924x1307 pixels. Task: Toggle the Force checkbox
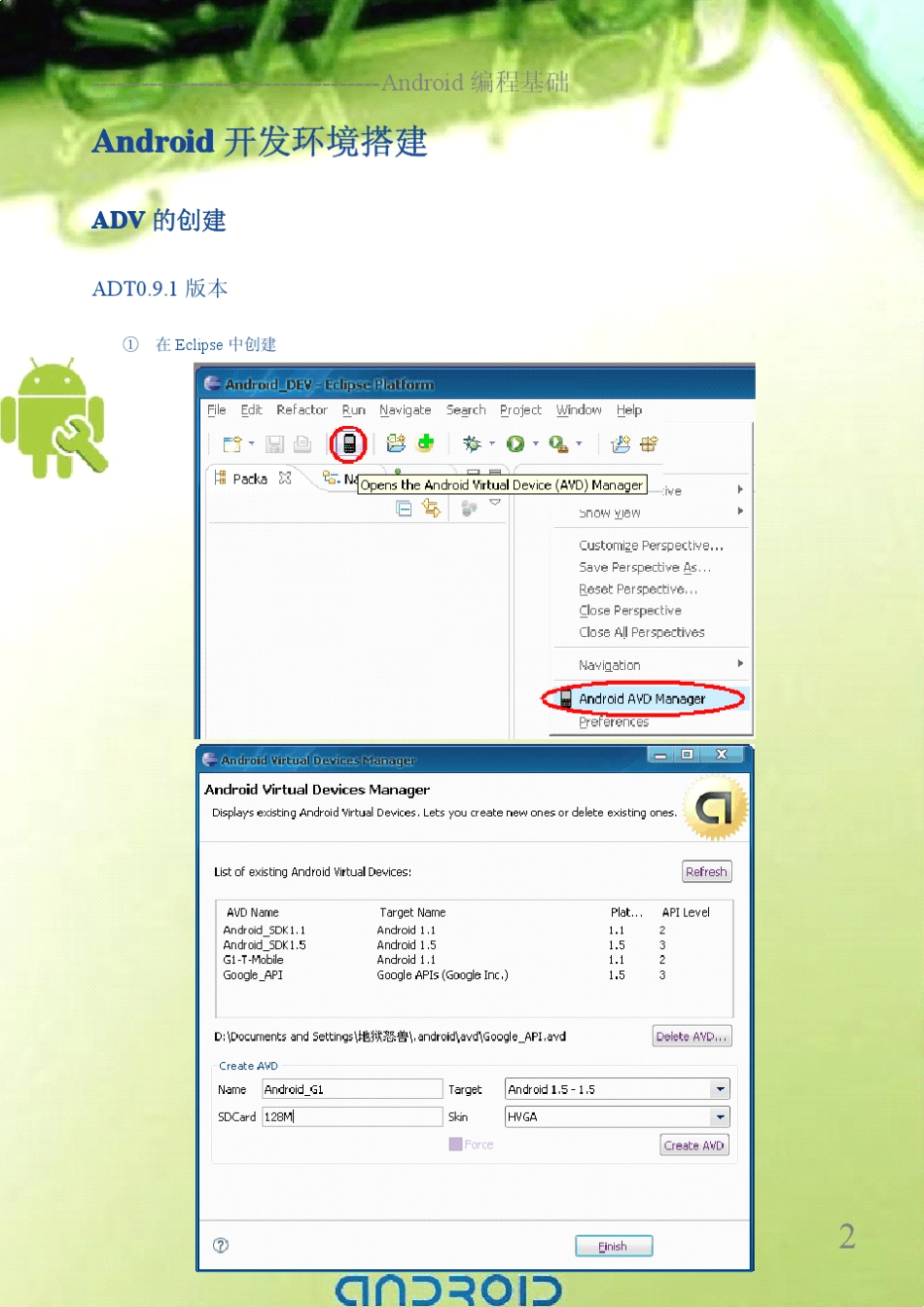click(x=455, y=1145)
